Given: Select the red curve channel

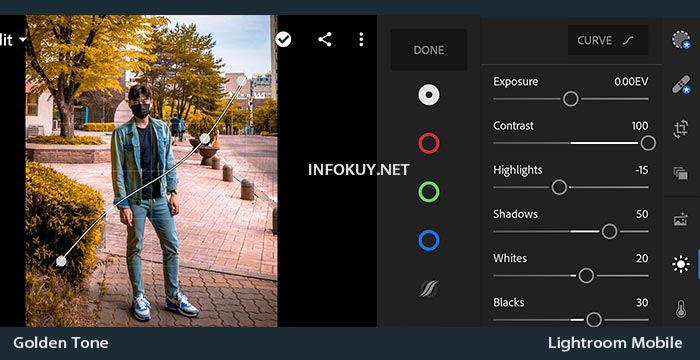Looking at the screenshot, I should click(x=429, y=143).
